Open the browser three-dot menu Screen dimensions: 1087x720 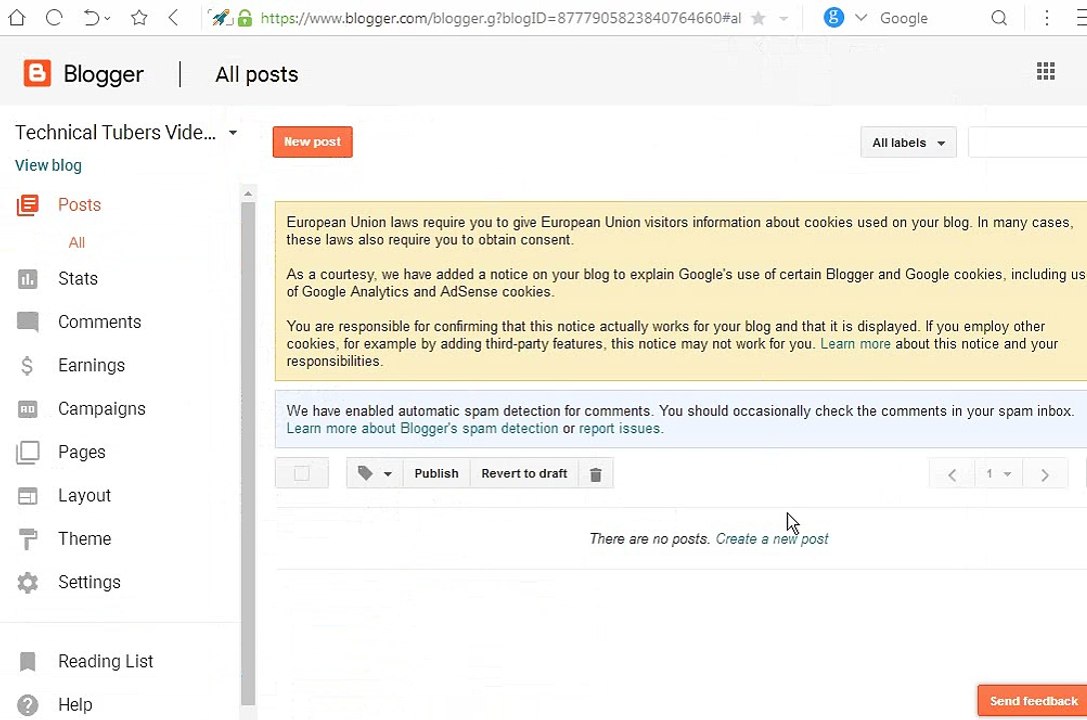[x=1047, y=18]
